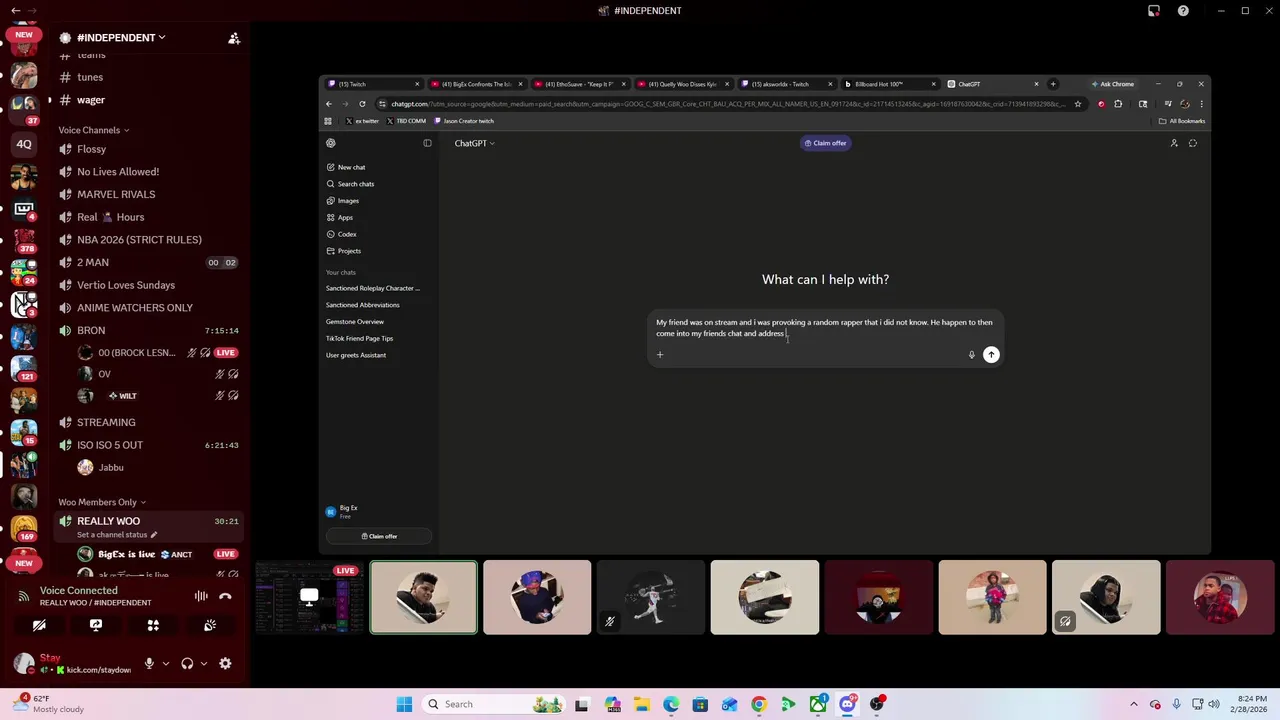
Task: Open a new browser tab
Action: (x=1053, y=84)
